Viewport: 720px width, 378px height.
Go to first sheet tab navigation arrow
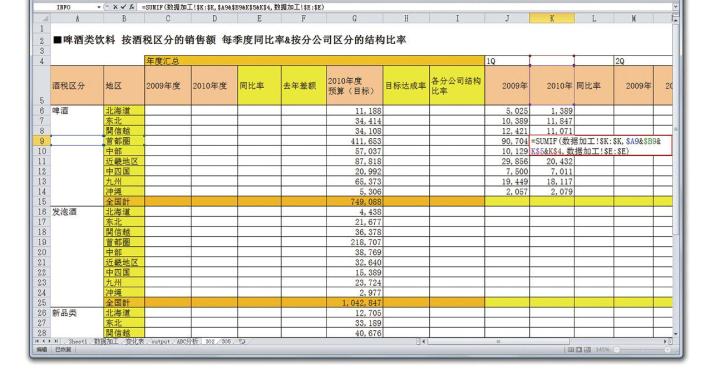[38, 341]
